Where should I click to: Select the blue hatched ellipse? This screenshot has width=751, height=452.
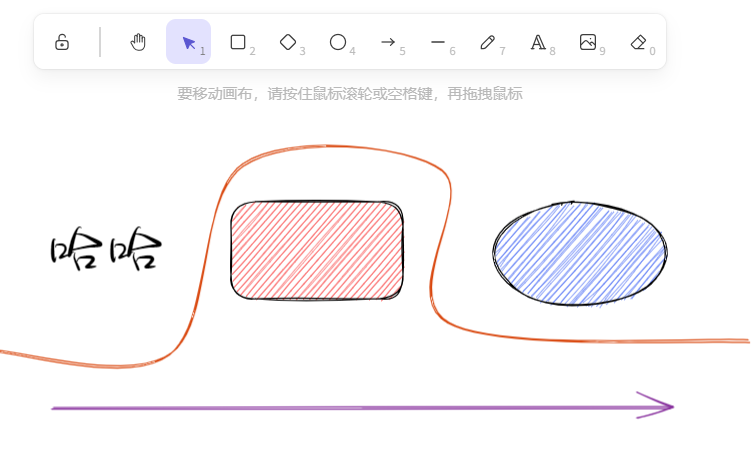(580, 253)
